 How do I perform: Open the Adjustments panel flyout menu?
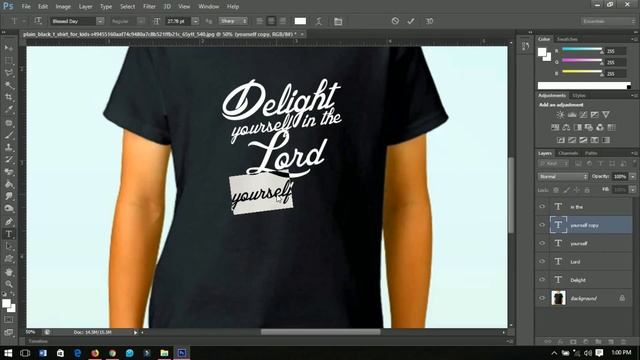click(x=634, y=95)
